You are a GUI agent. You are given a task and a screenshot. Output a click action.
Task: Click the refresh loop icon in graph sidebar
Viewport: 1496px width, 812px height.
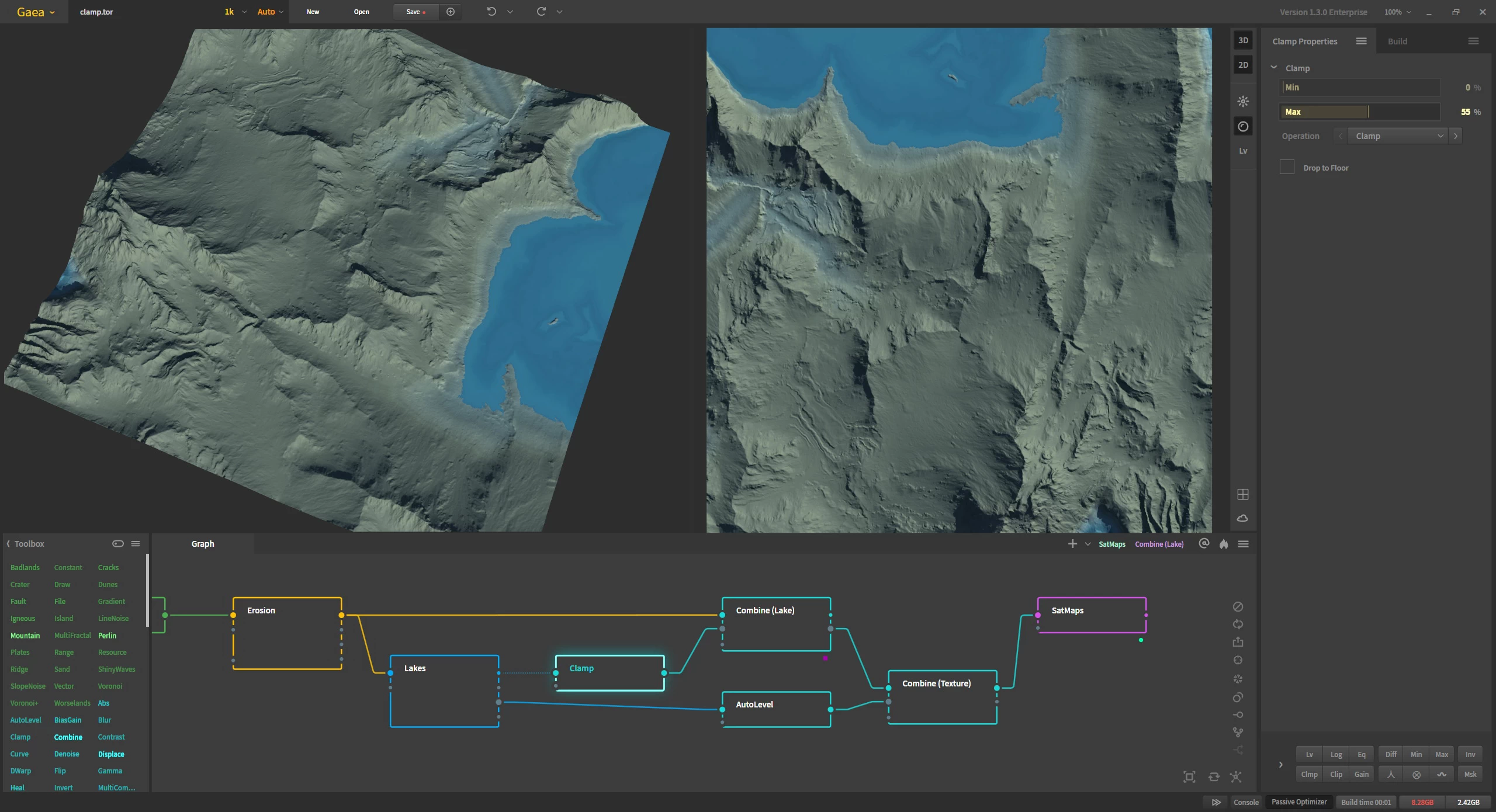pyautogui.click(x=1238, y=624)
